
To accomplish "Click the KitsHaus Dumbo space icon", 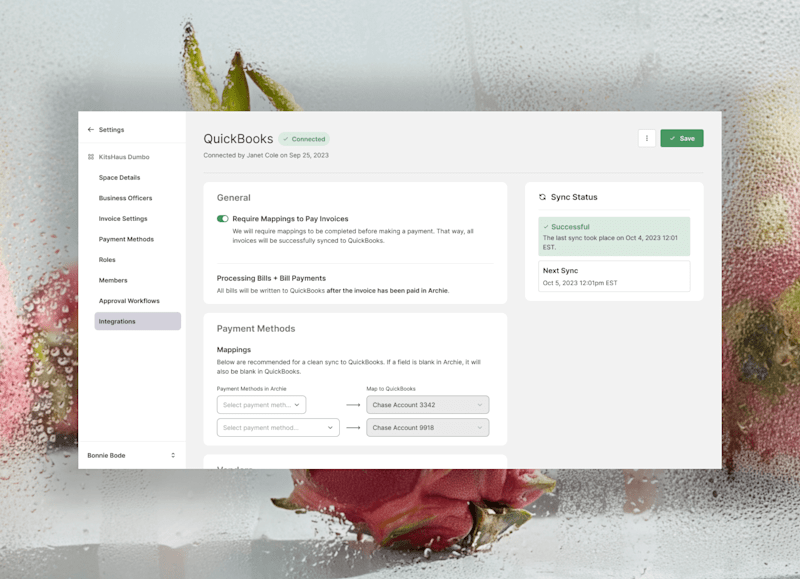I will point(91,157).
